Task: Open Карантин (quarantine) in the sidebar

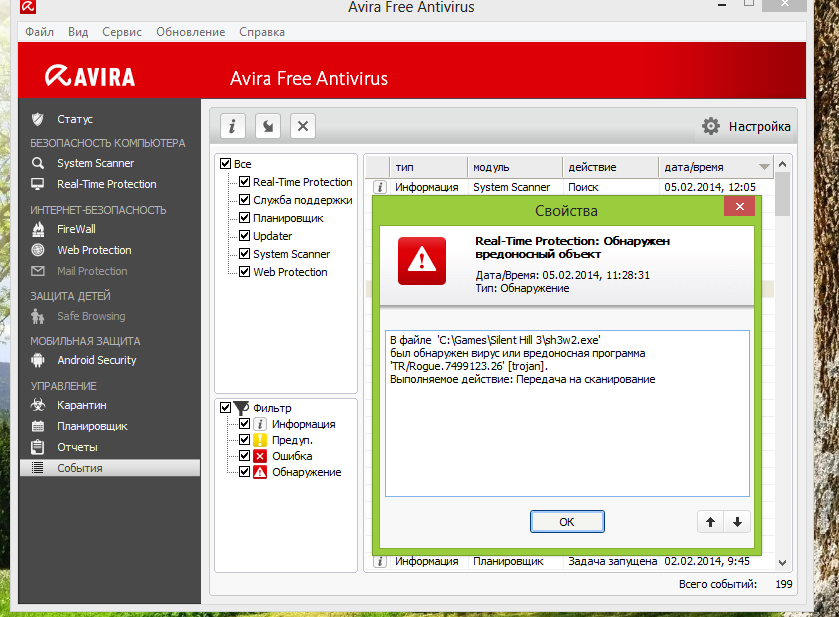Action: pos(81,405)
